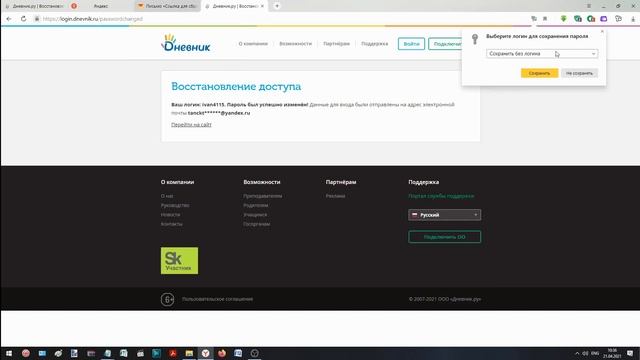This screenshot has width=640, height=360.
Task: Open Firefox from the taskbar
Action: coord(222,353)
